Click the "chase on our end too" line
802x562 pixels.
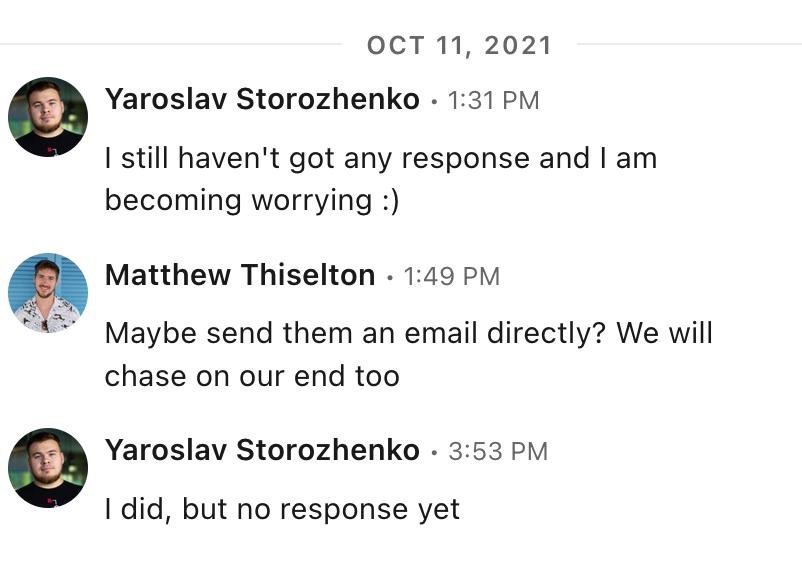click(252, 376)
